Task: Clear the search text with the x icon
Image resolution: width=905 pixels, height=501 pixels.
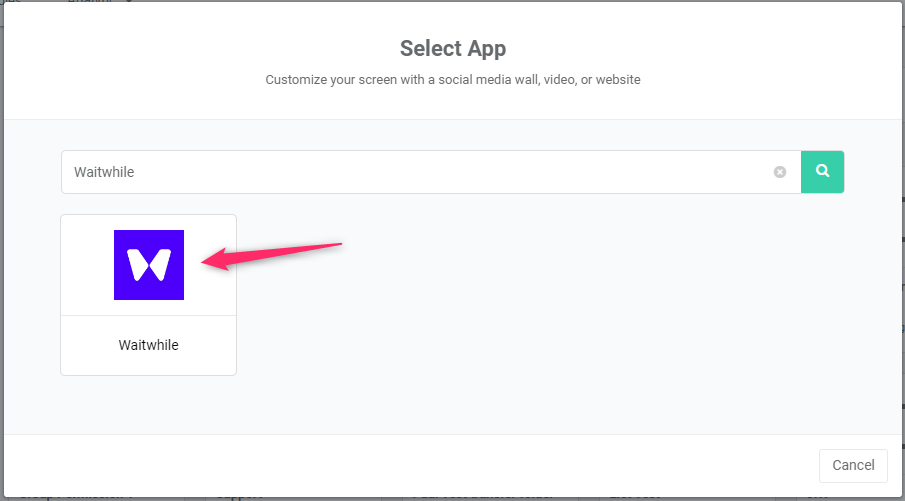Action: click(780, 172)
